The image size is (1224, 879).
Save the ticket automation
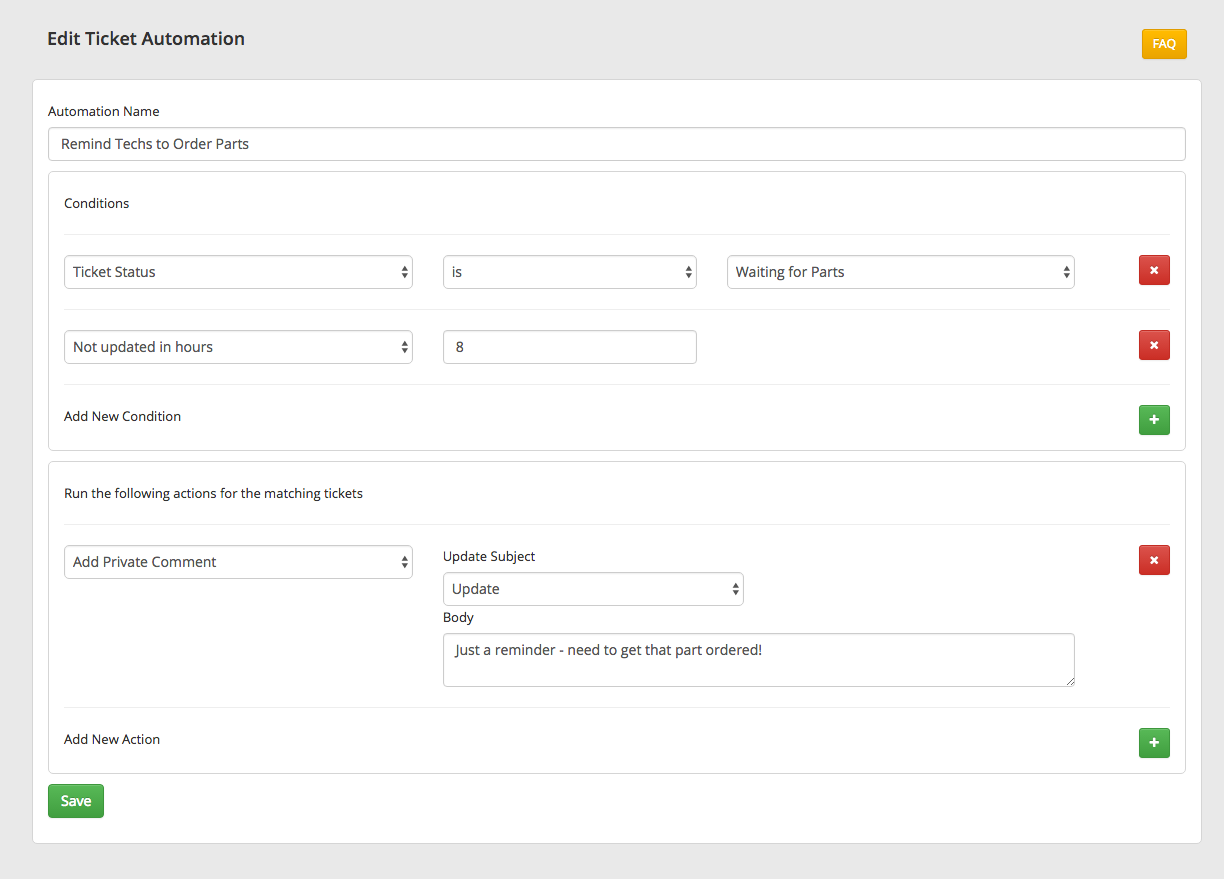76,801
